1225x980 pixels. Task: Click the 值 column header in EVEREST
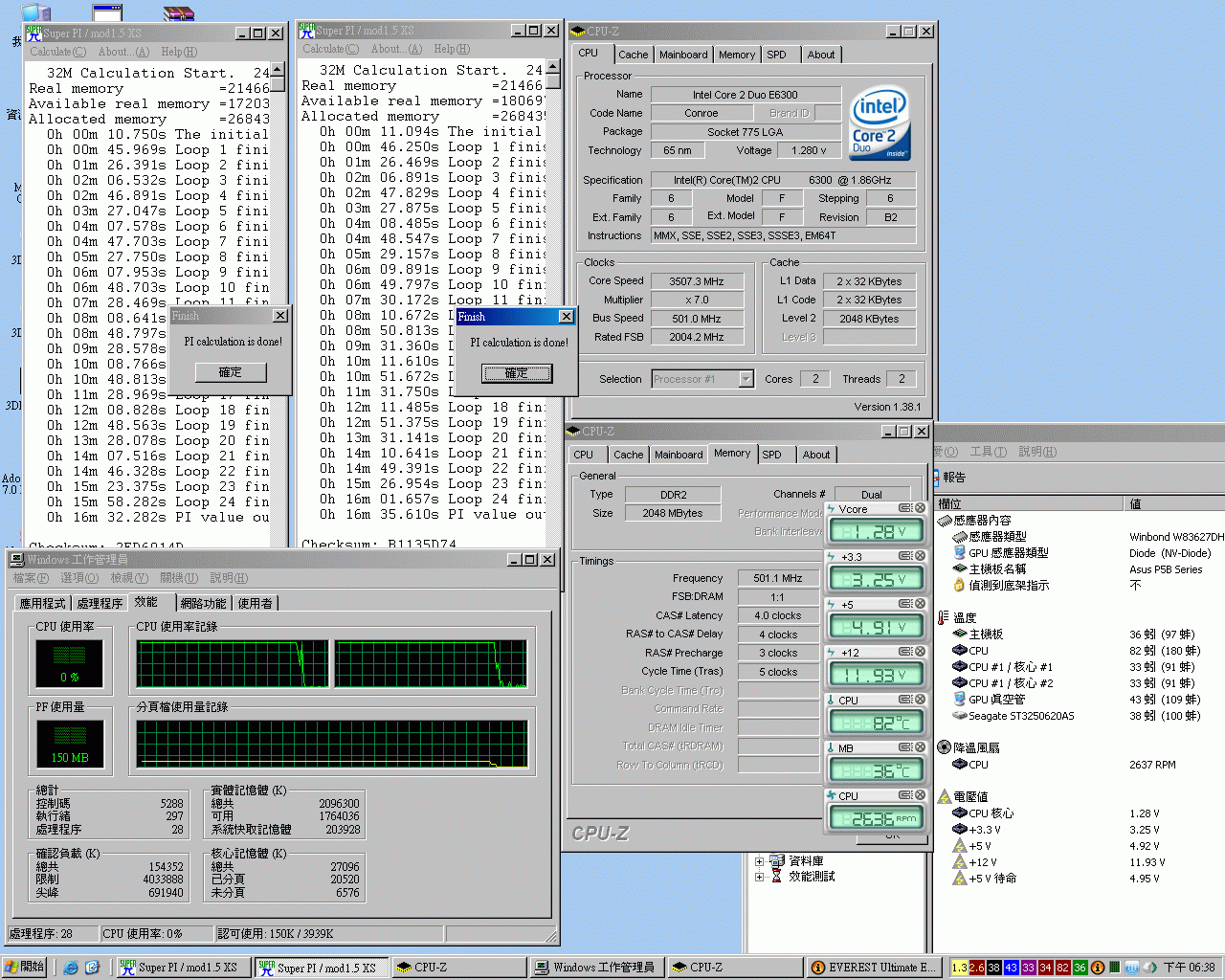coord(1174,503)
